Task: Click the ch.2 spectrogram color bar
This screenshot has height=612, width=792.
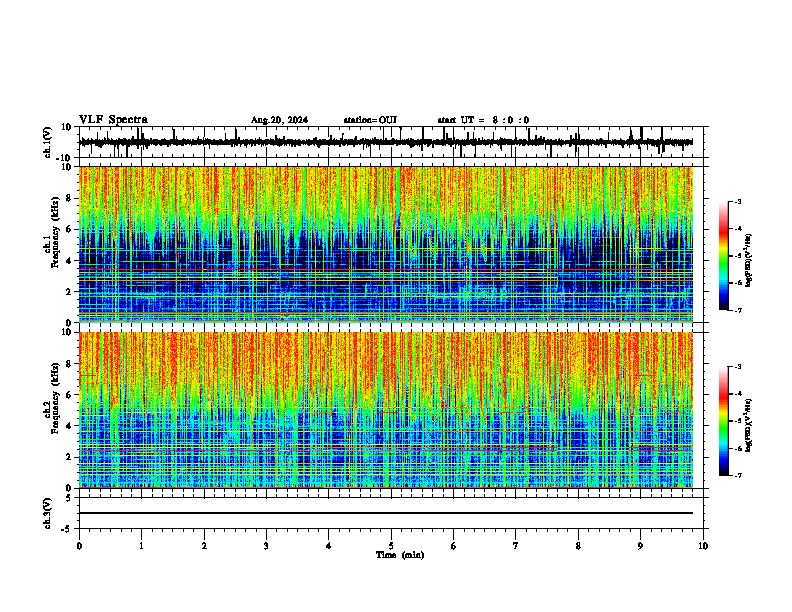Action: pos(724,421)
